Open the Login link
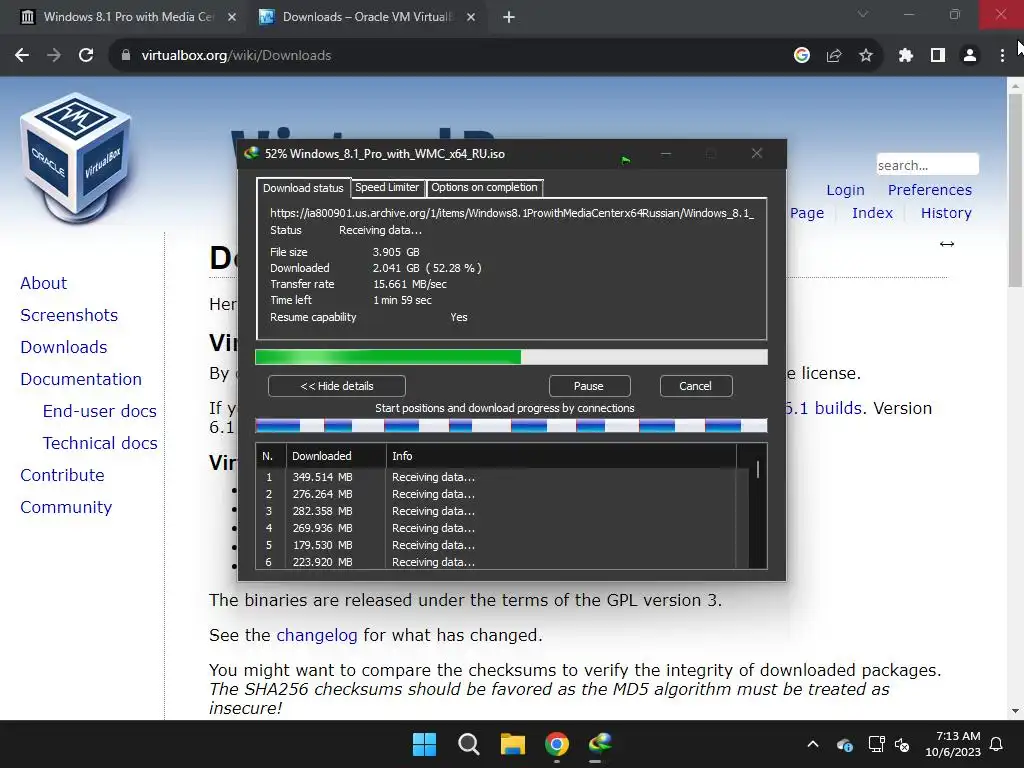1024x768 pixels. tap(845, 190)
